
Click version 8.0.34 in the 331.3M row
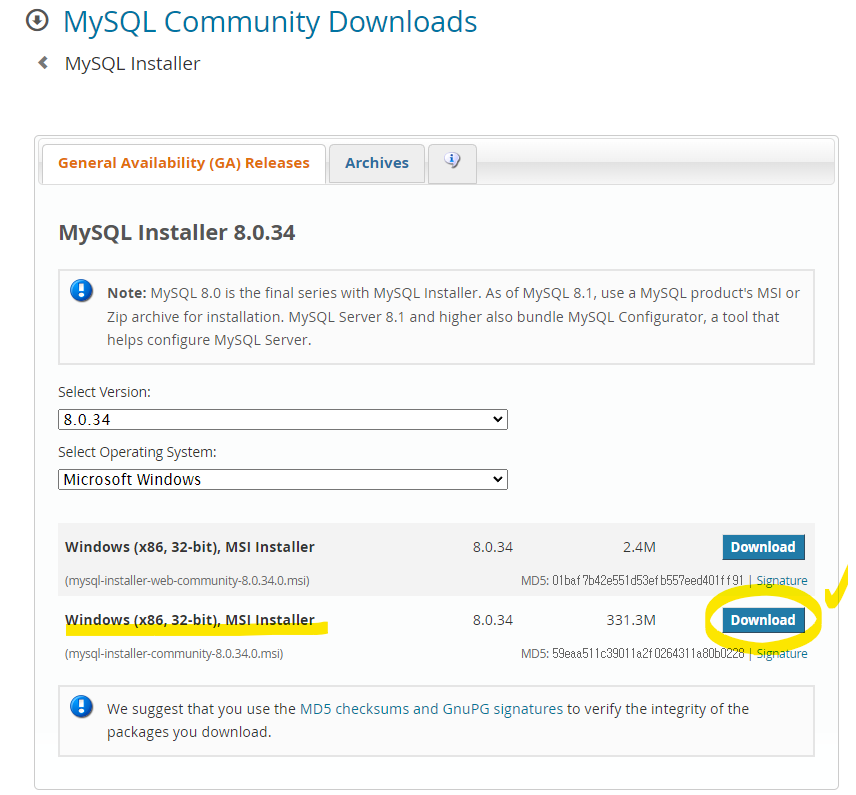click(493, 620)
